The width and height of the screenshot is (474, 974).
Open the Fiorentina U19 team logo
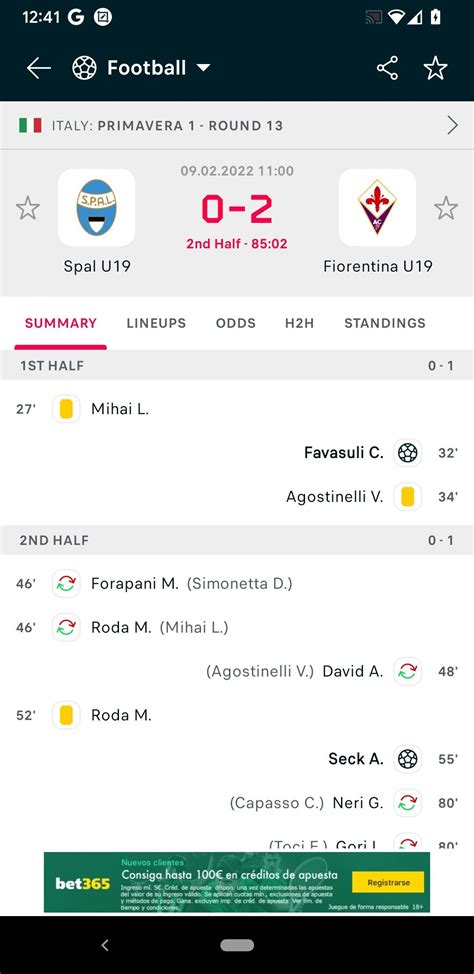click(x=377, y=207)
